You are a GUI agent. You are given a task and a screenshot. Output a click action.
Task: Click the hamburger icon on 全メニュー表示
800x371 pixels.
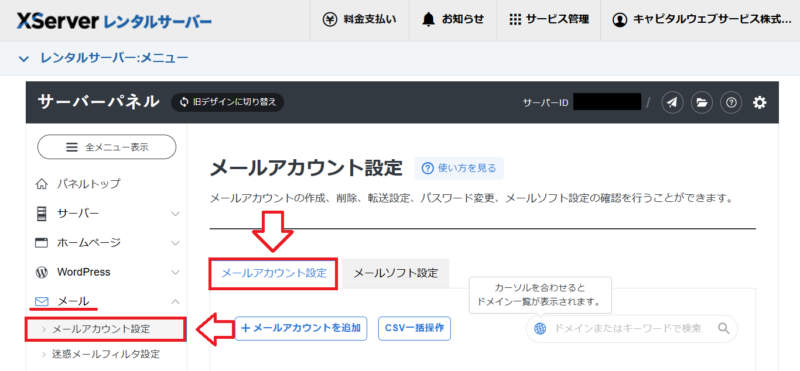(72, 147)
